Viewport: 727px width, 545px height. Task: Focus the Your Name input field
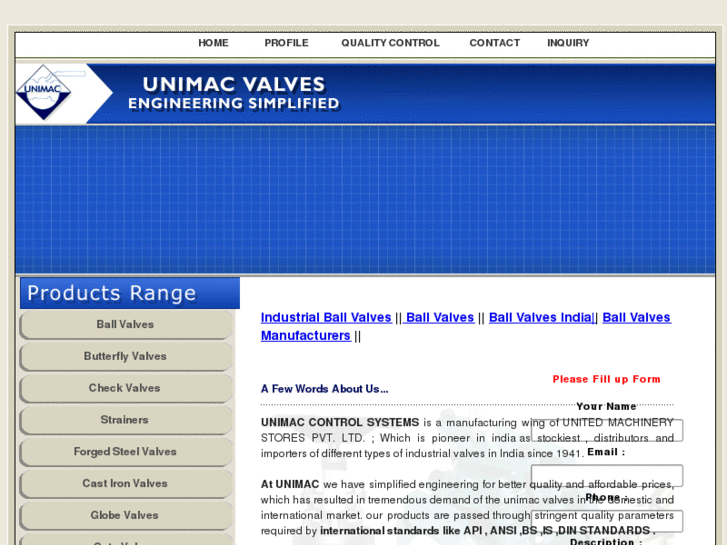click(x=607, y=430)
